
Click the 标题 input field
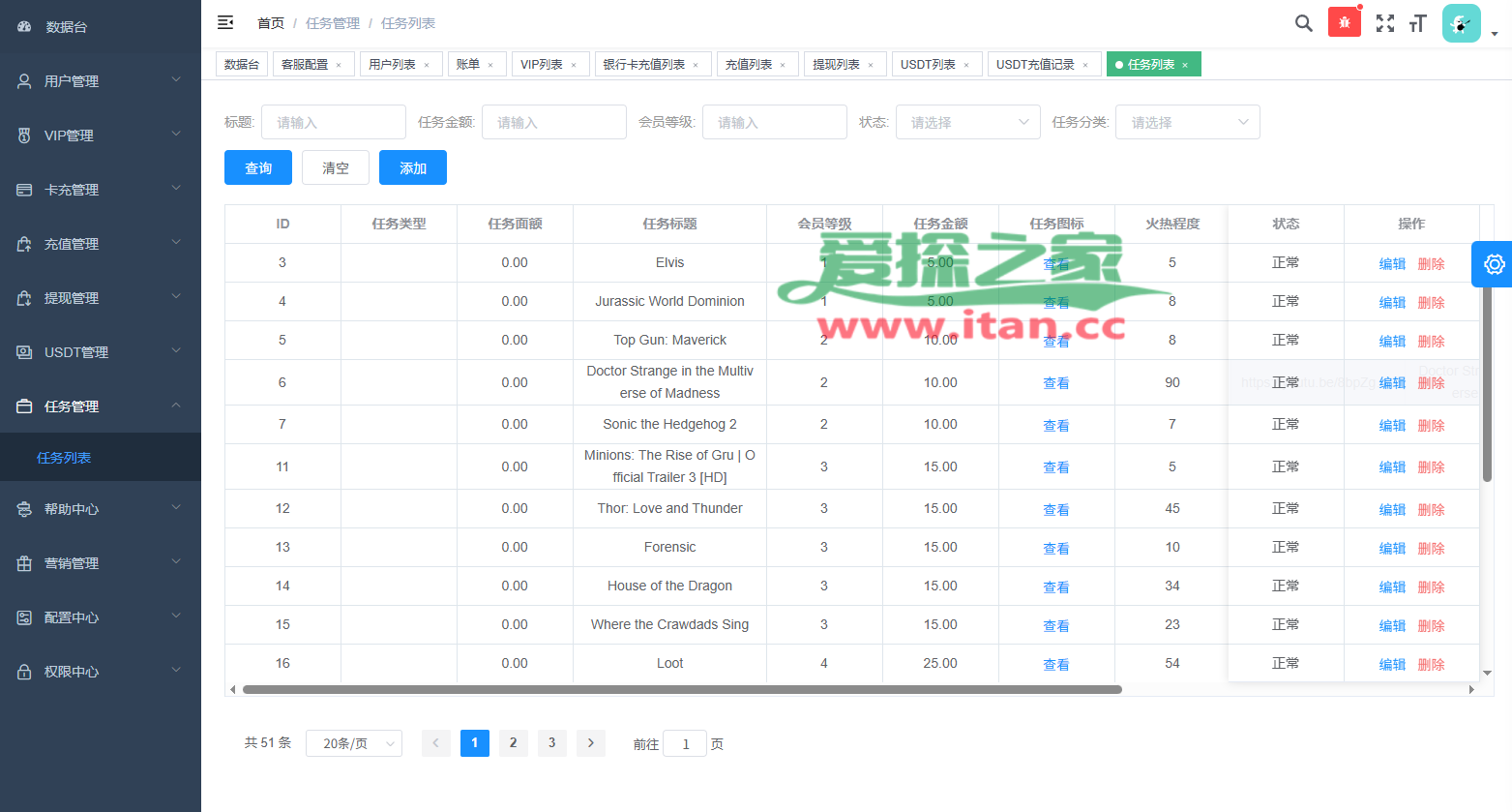click(x=334, y=122)
